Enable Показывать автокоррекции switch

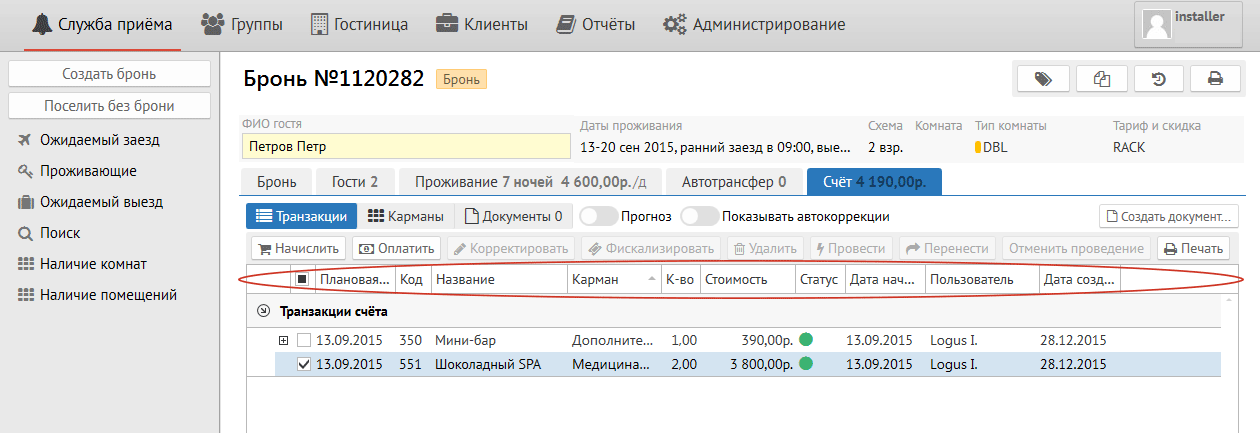click(699, 216)
